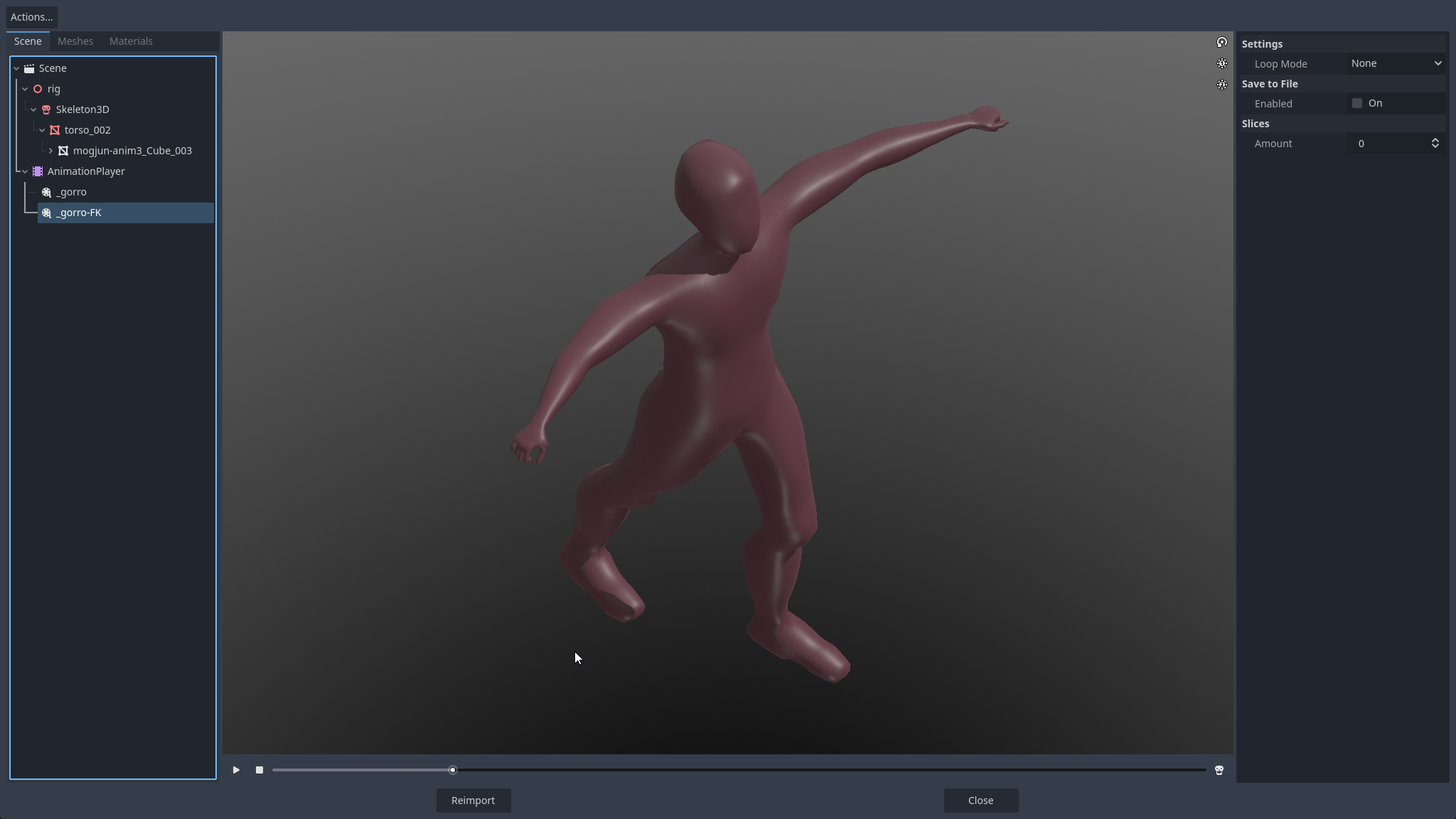Open the Actions... menu button

tap(31, 17)
